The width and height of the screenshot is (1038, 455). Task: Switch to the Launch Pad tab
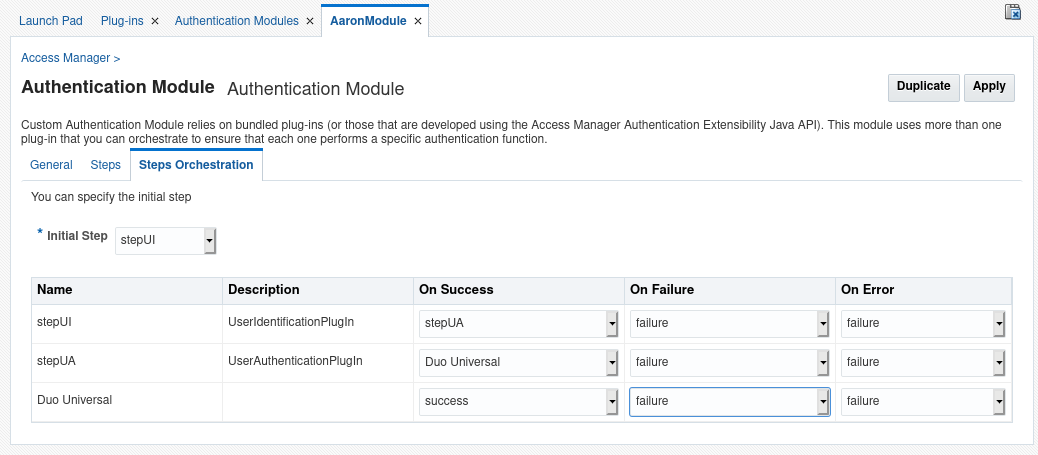tap(51, 21)
